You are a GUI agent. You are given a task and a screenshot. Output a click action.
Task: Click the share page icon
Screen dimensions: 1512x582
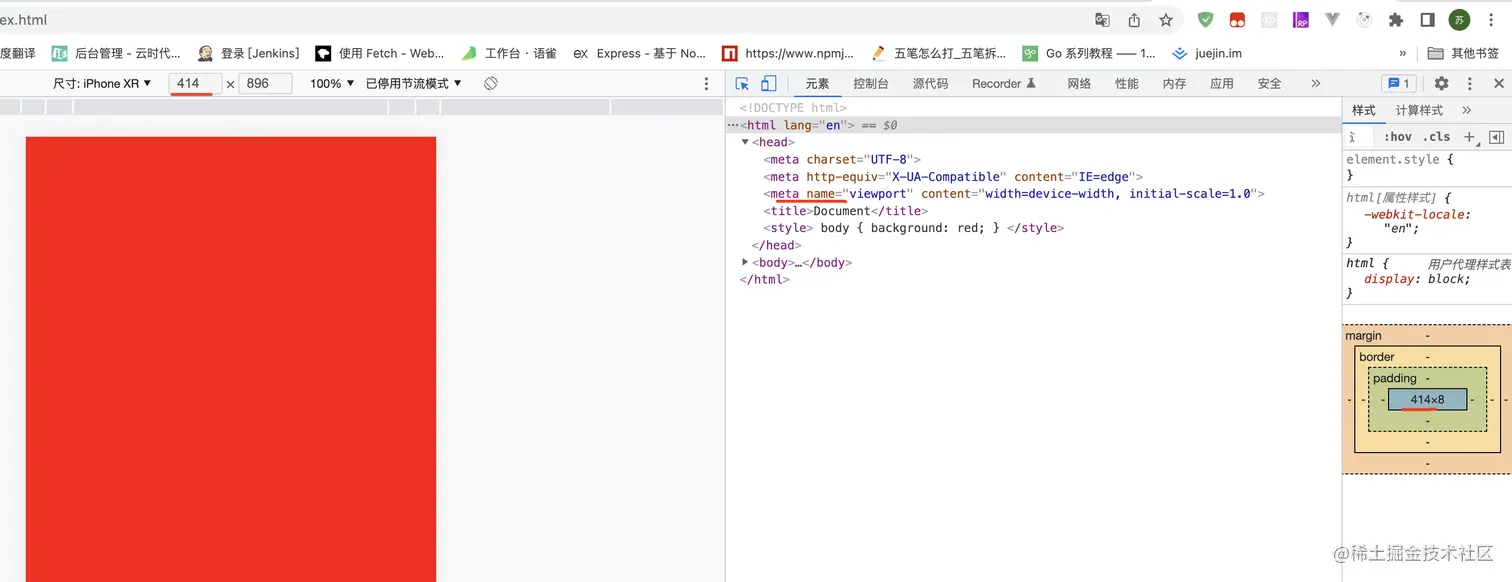[x=1134, y=20]
